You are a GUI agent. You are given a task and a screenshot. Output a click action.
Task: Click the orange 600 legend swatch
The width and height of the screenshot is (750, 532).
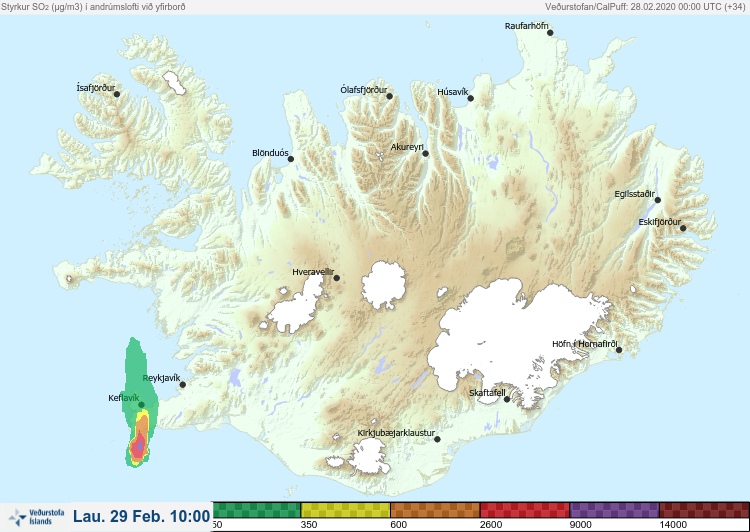(x=435, y=510)
